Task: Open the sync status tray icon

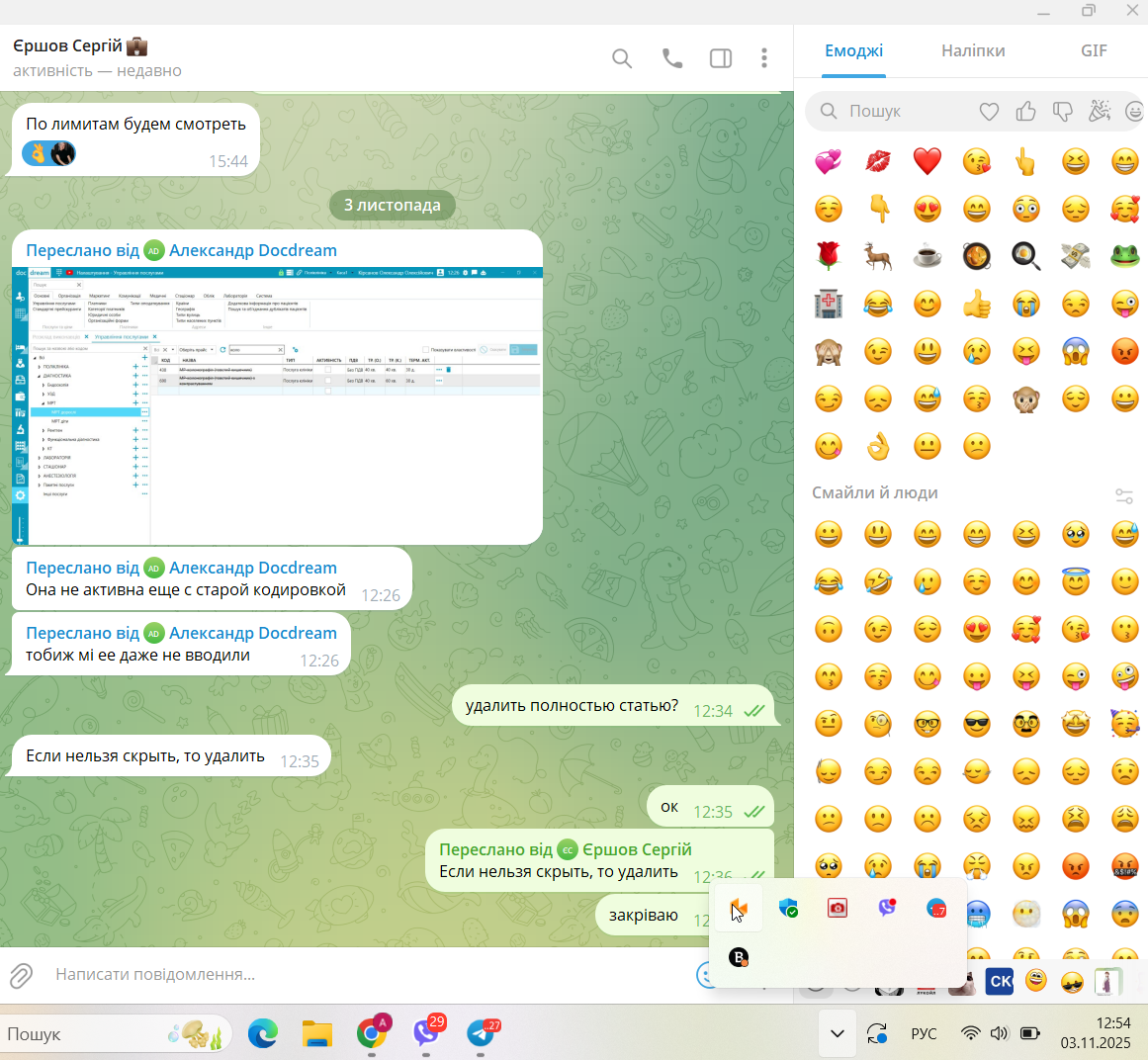Action: [877, 1033]
